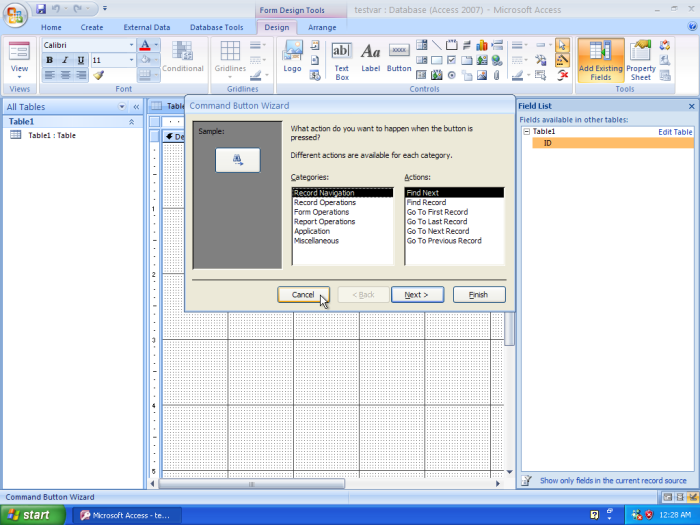Screen dimensions: 700x525
Task: Collapse the navigation pane shutter bar
Action: (136, 107)
